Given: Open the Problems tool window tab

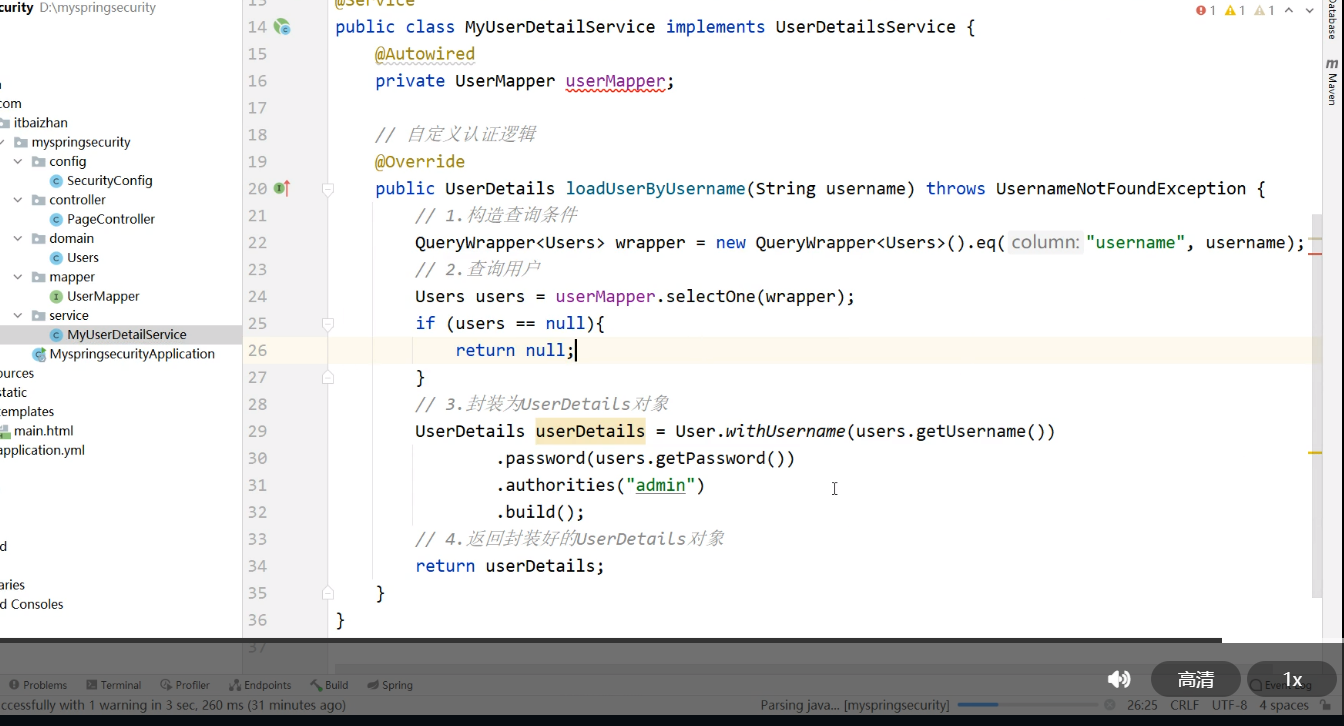Looking at the screenshot, I should 38,685.
